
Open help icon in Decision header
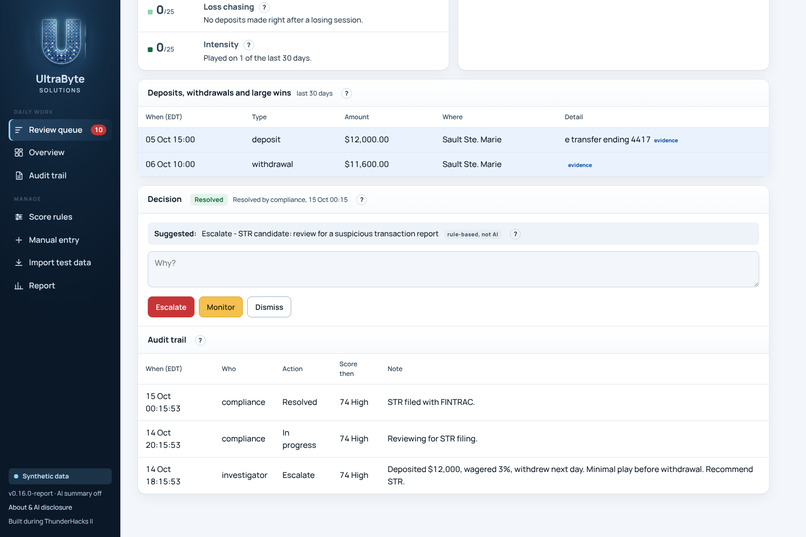point(361,200)
